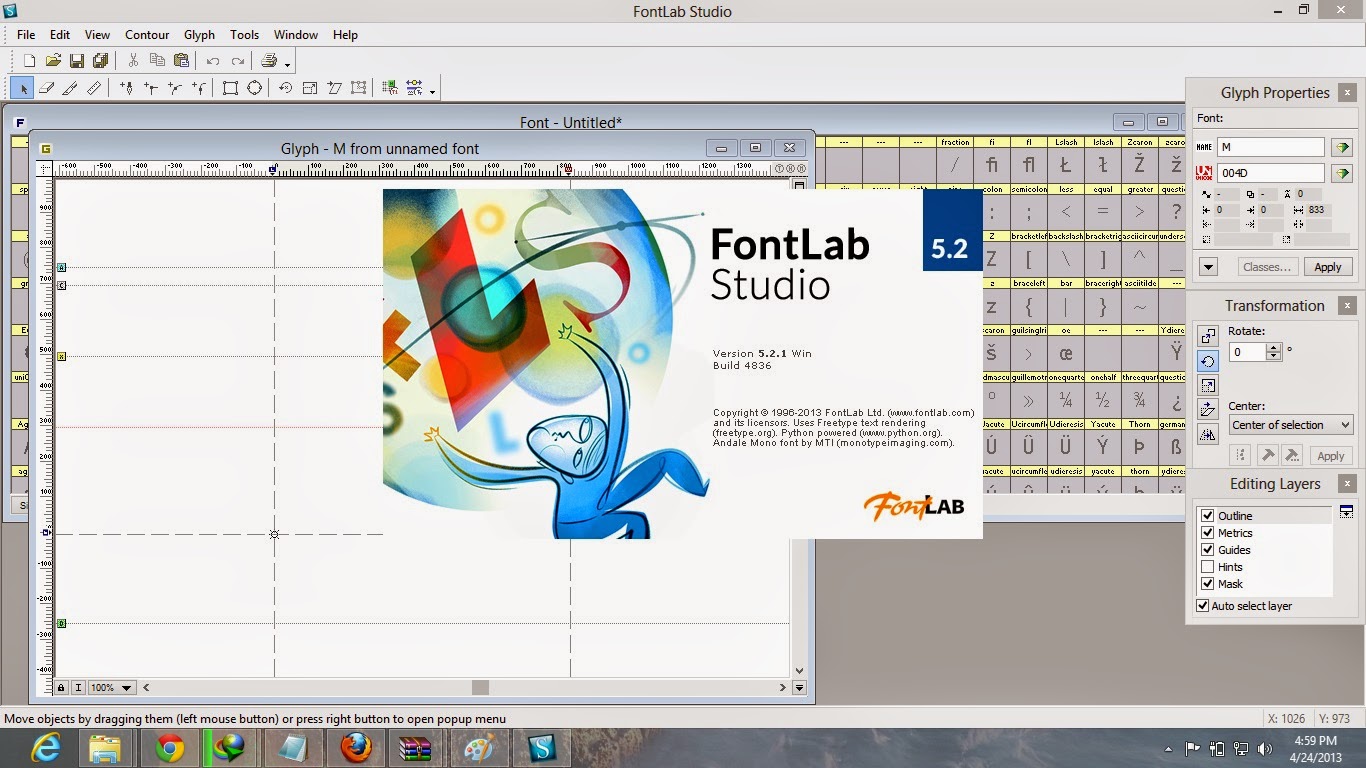Open the File menu
This screenshot has width=1366, height=768.
point(26,34)
